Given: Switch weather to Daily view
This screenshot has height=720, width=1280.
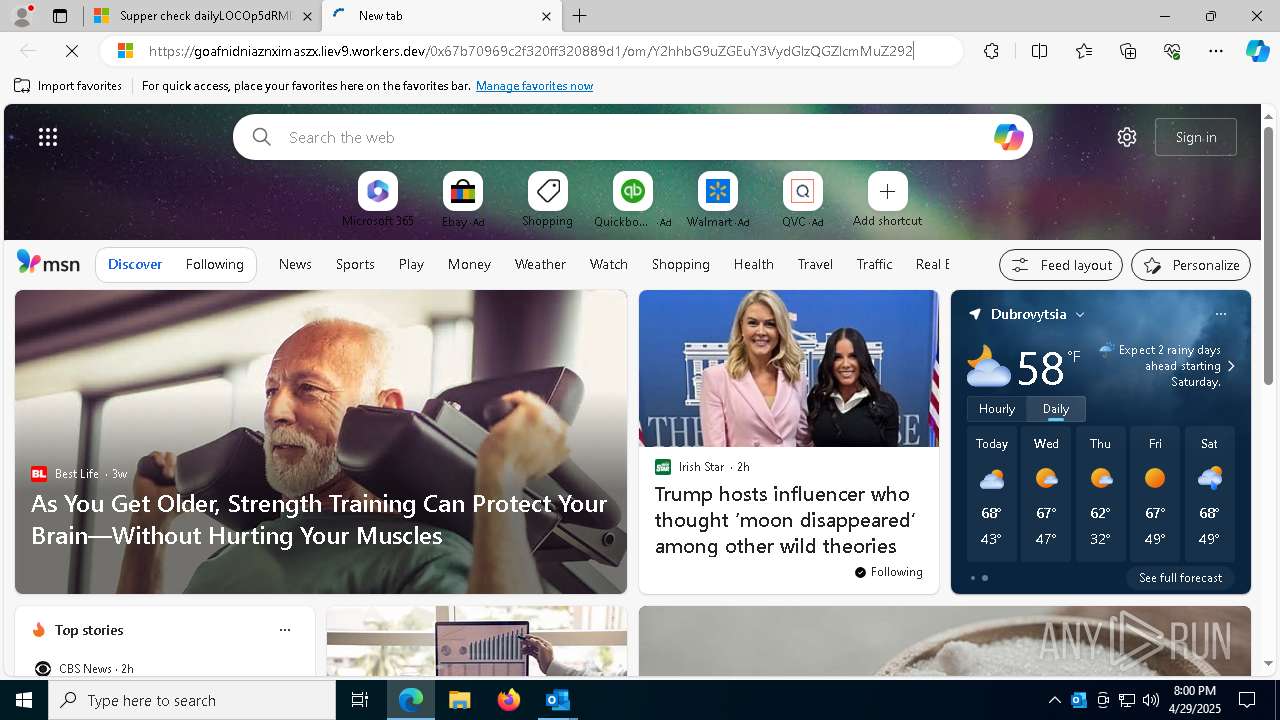Looking at the screenshot, I should [x=1055, y=409].
